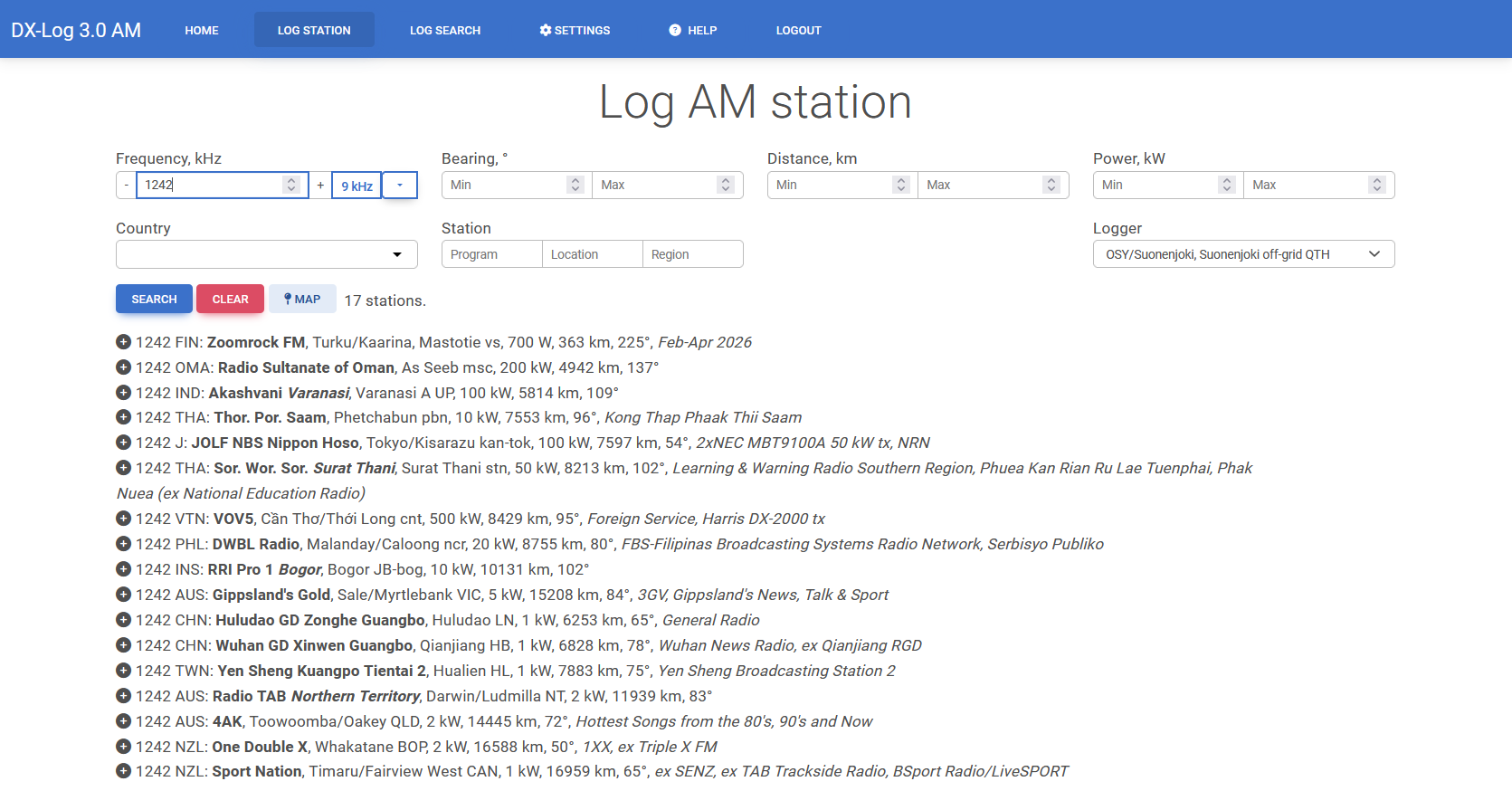Click the frequency field spinner arrows

(291, 185)
